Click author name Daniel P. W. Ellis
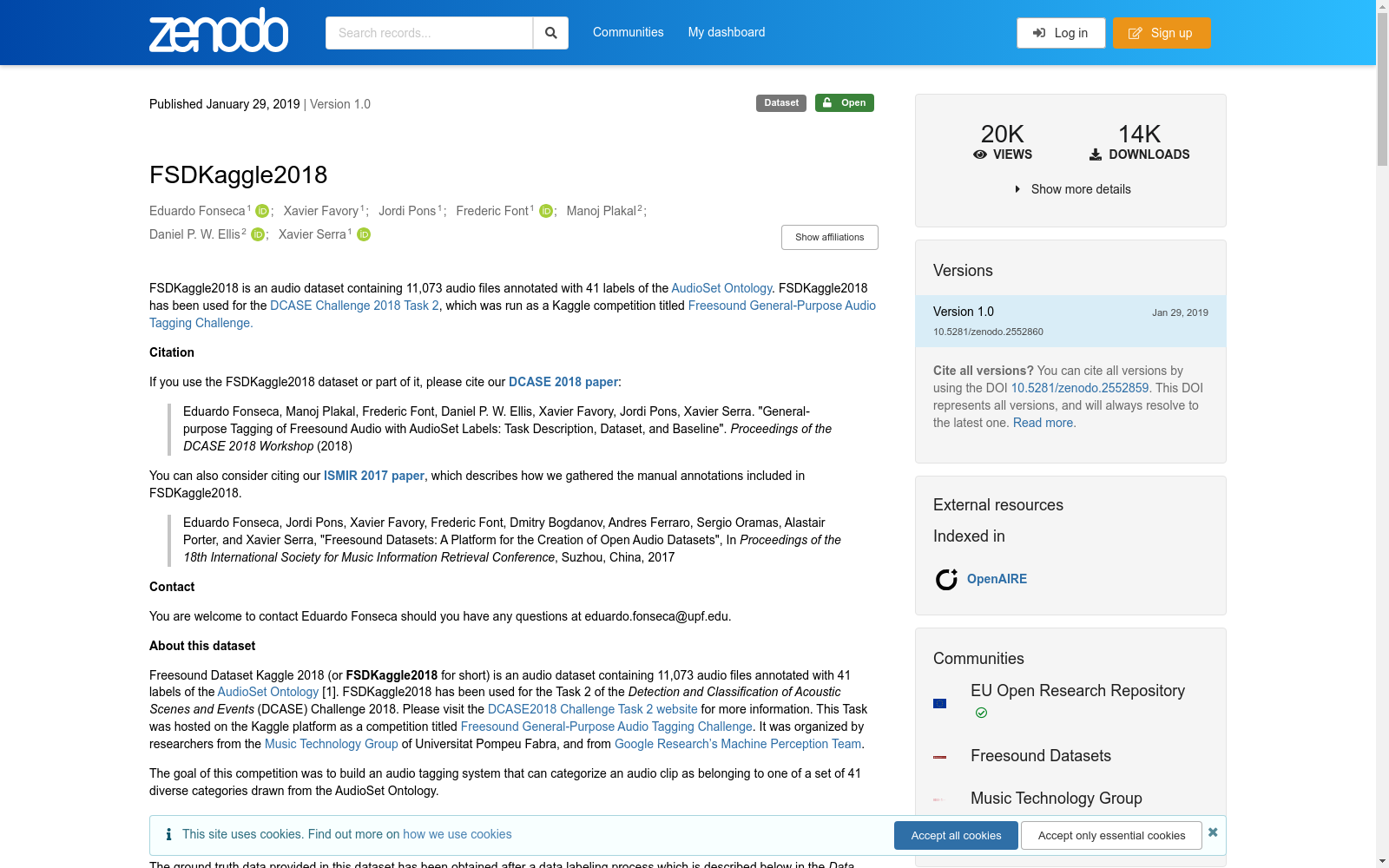Image resolution: width=1389 pixels, height=868 pixels. [194, 234]
